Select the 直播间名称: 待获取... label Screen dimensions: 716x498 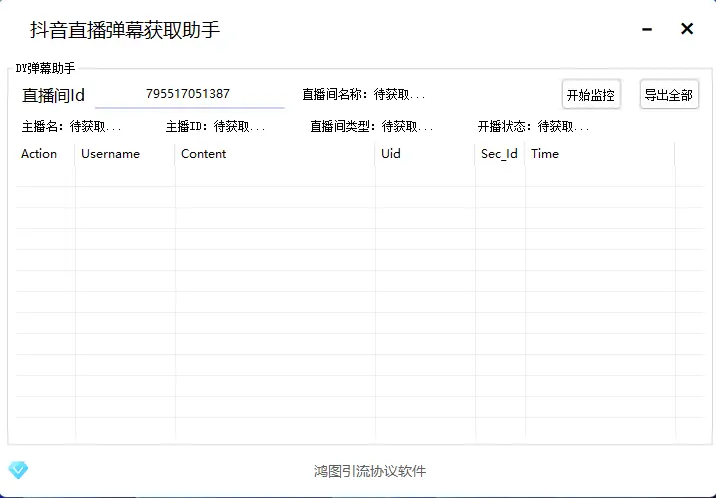point(363,94)
